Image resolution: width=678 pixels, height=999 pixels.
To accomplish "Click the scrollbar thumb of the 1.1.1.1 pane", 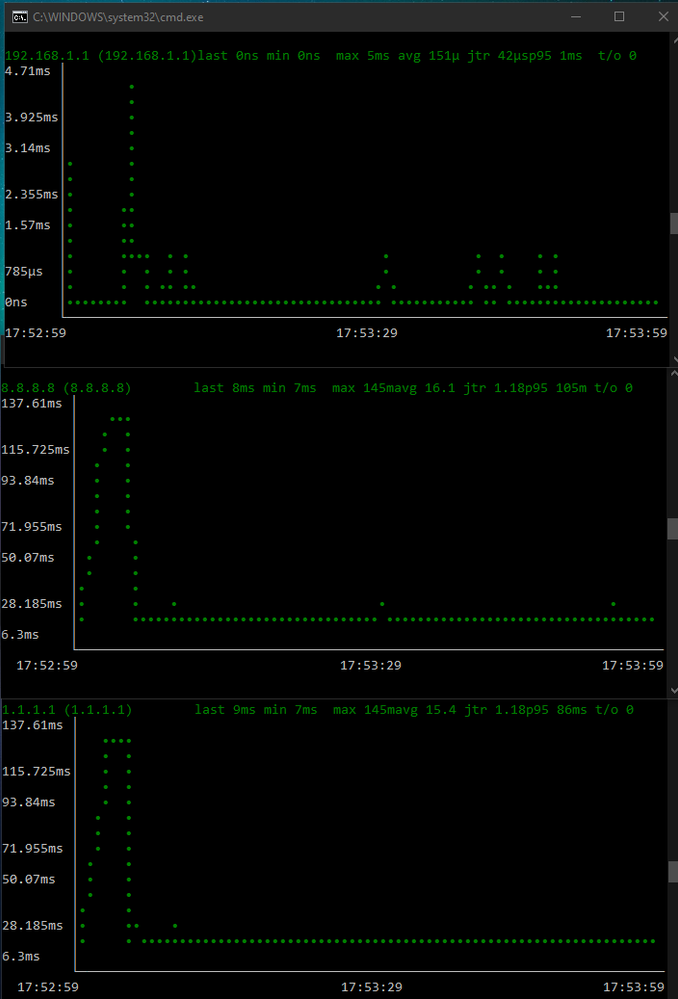I will coord(674,872).
